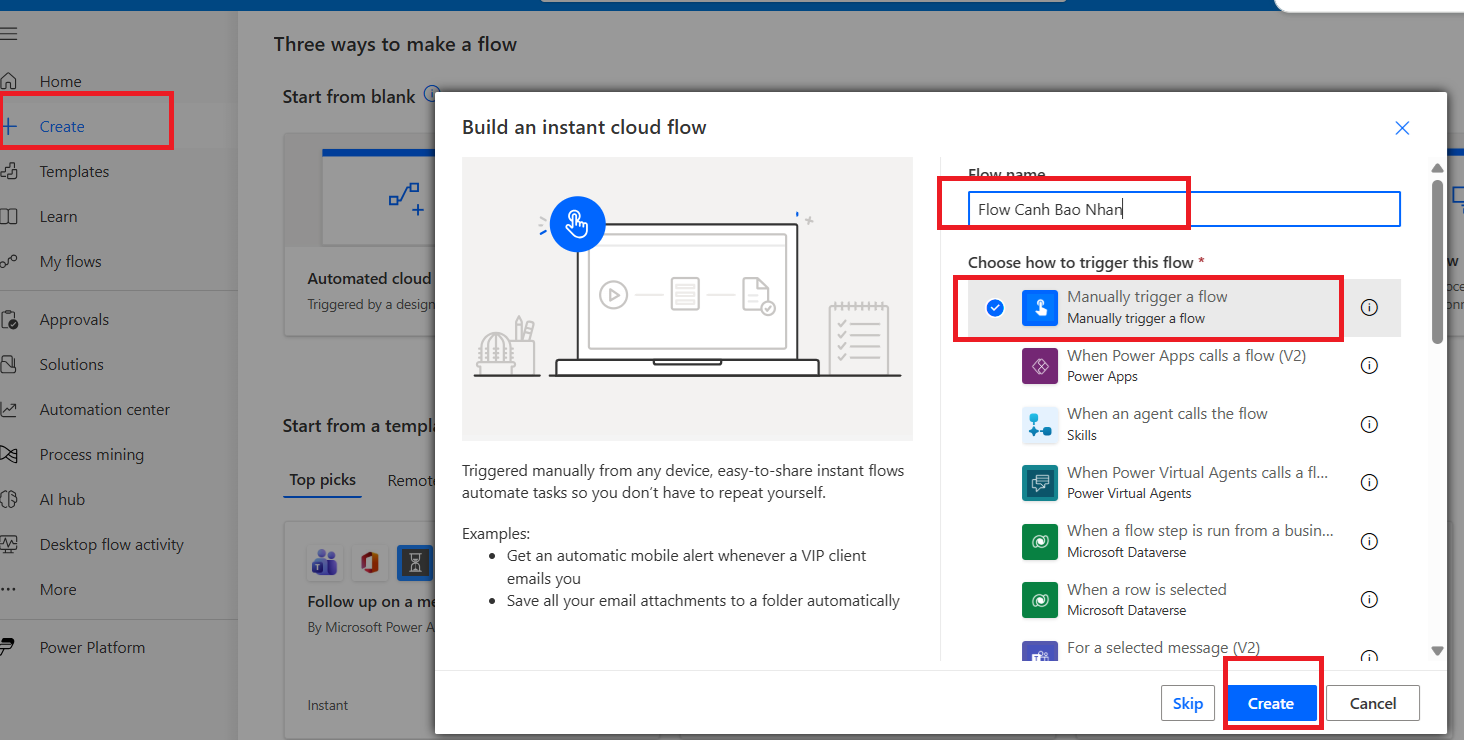The width and height of the screenshot is (1464, 740).
Task: Expand the More item in sidebar
Action: point(57,590)
